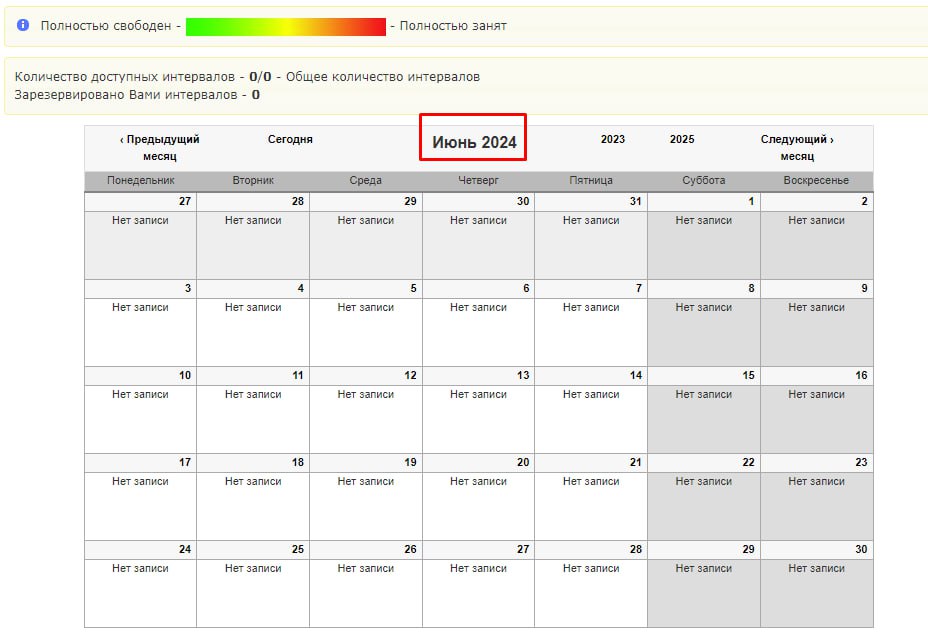Go to next month (Следующий месяц)

[x=797, y=147]
